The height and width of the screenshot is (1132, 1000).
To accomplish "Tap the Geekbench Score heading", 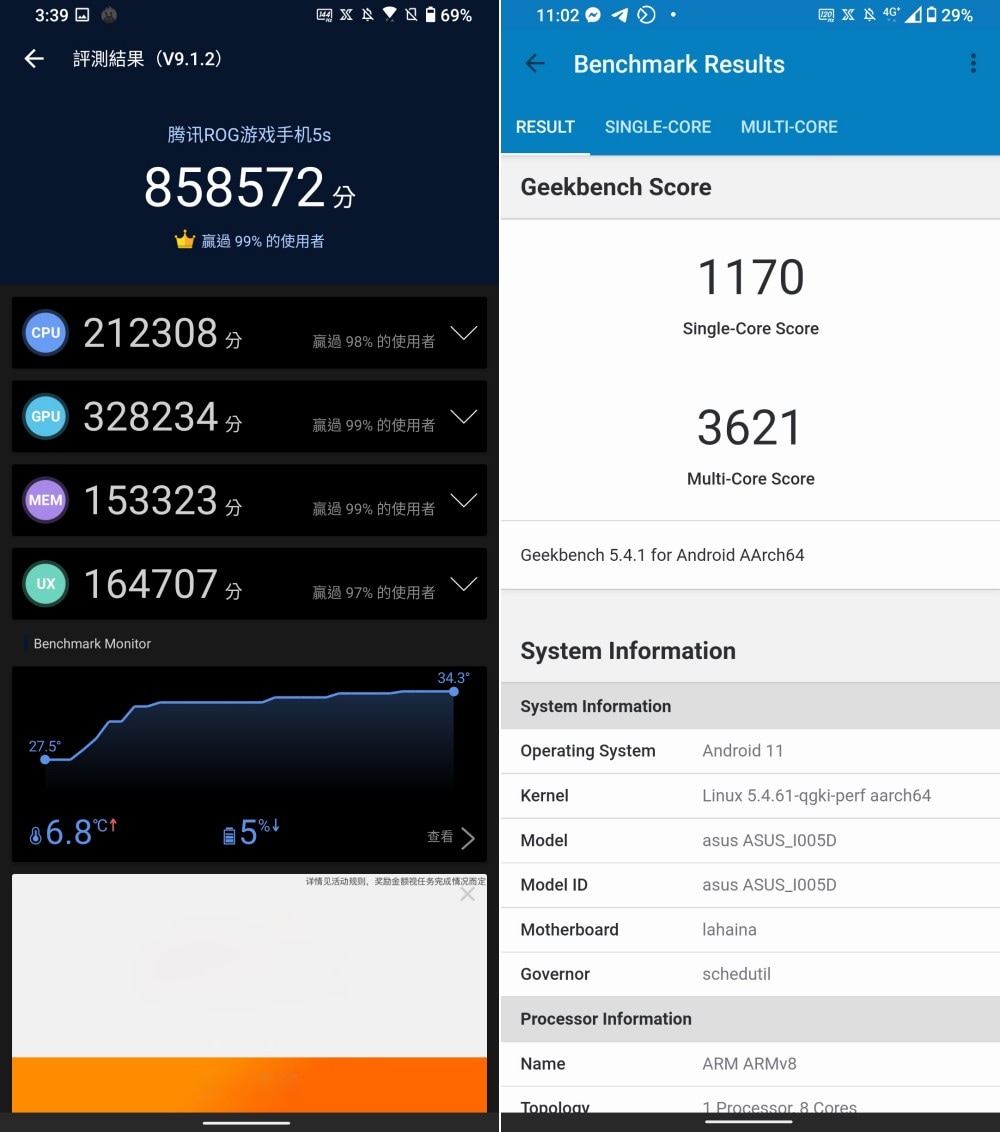I will (x=616, y=187).
